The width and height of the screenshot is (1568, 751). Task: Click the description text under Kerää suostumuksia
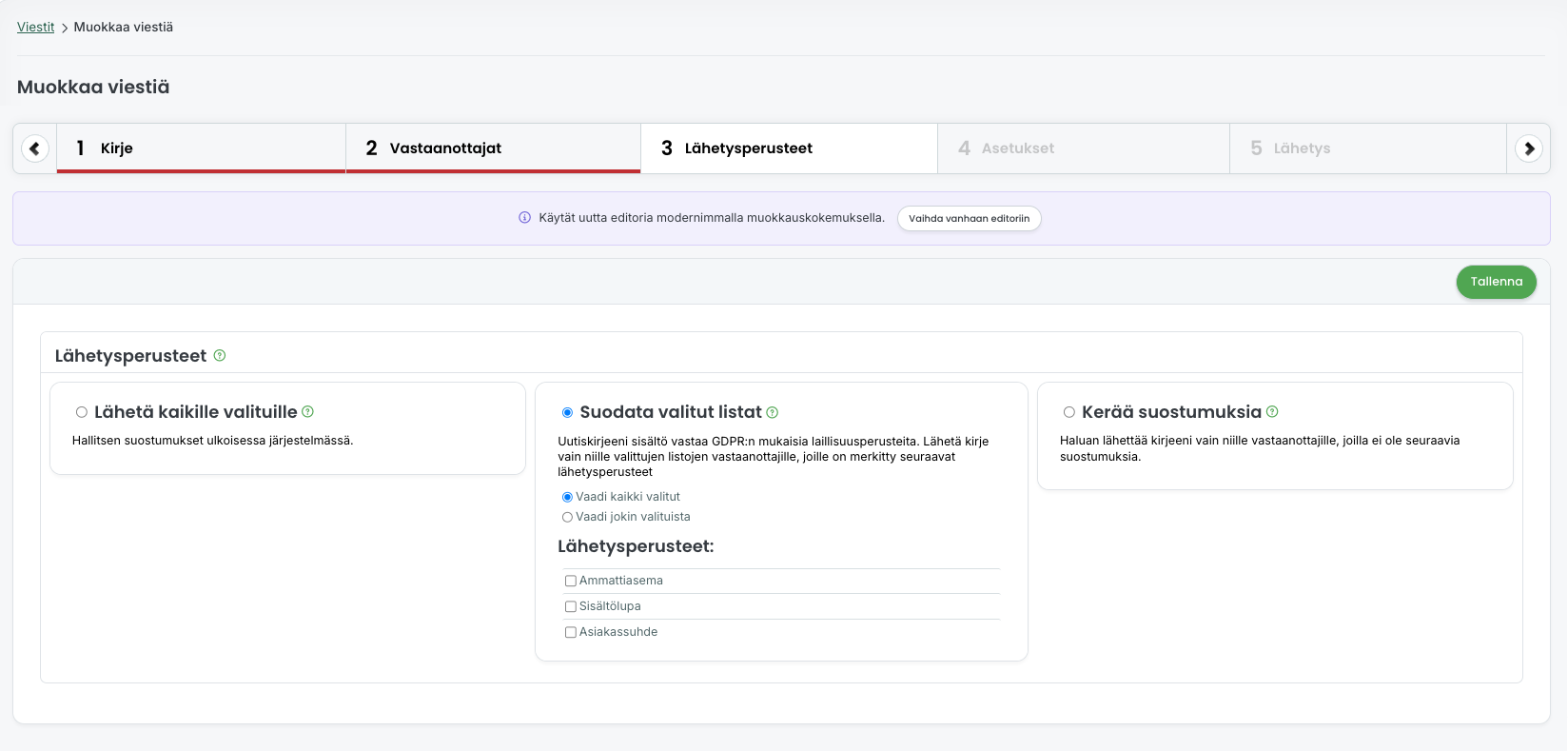[x=1260, y=448]
